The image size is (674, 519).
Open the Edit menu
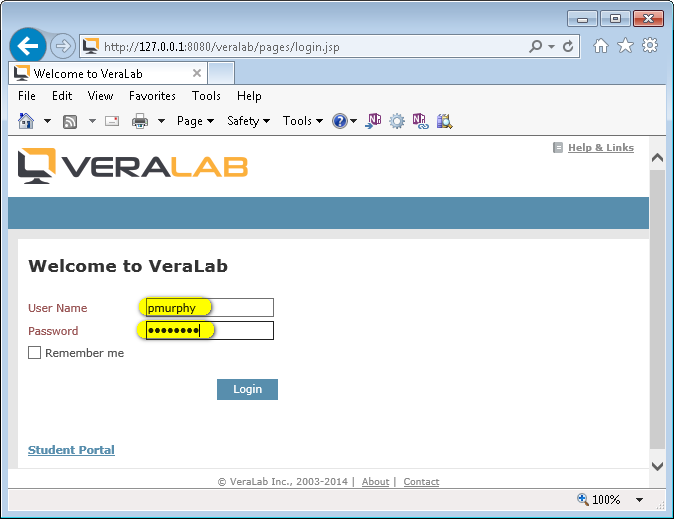(x=62, y=96)
